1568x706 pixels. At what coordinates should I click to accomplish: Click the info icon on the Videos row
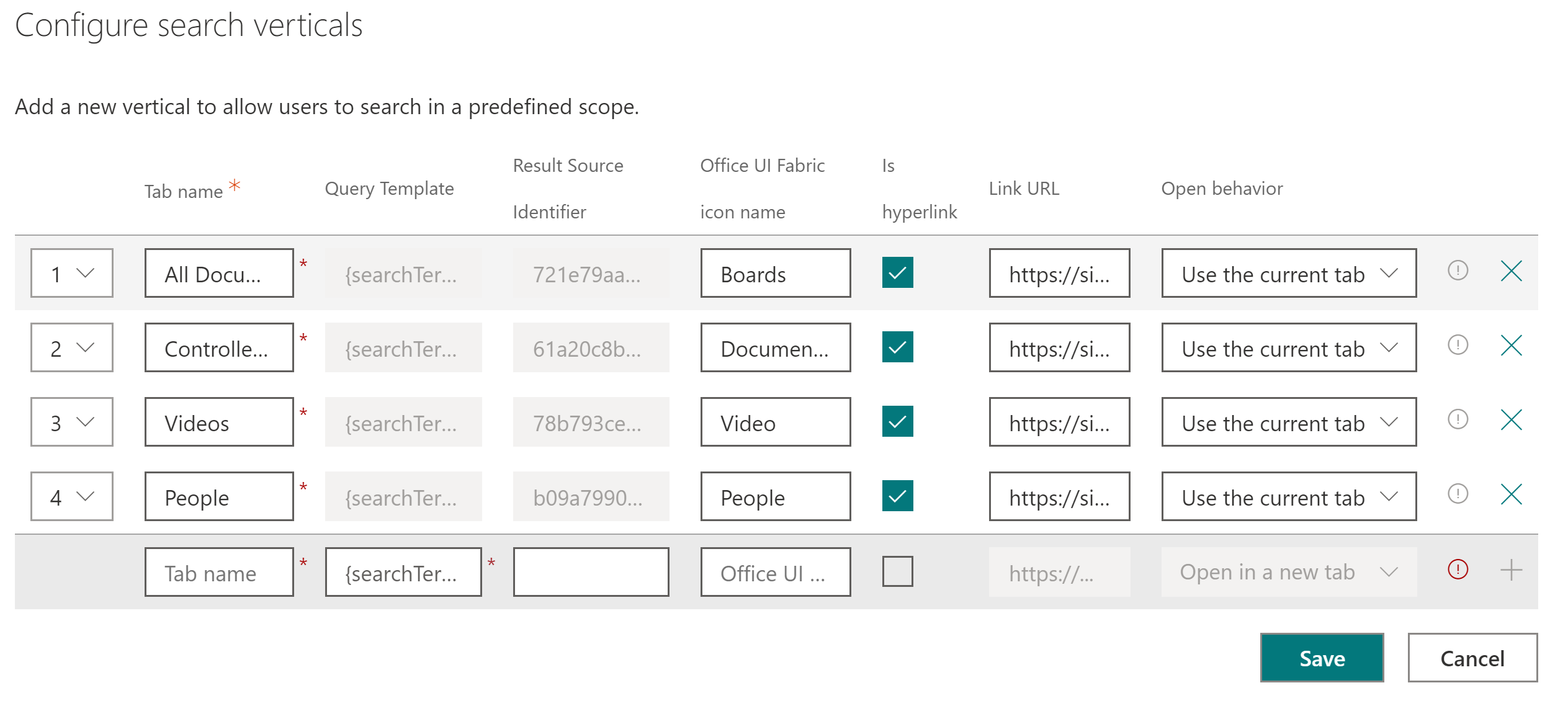pos(1457,419)
